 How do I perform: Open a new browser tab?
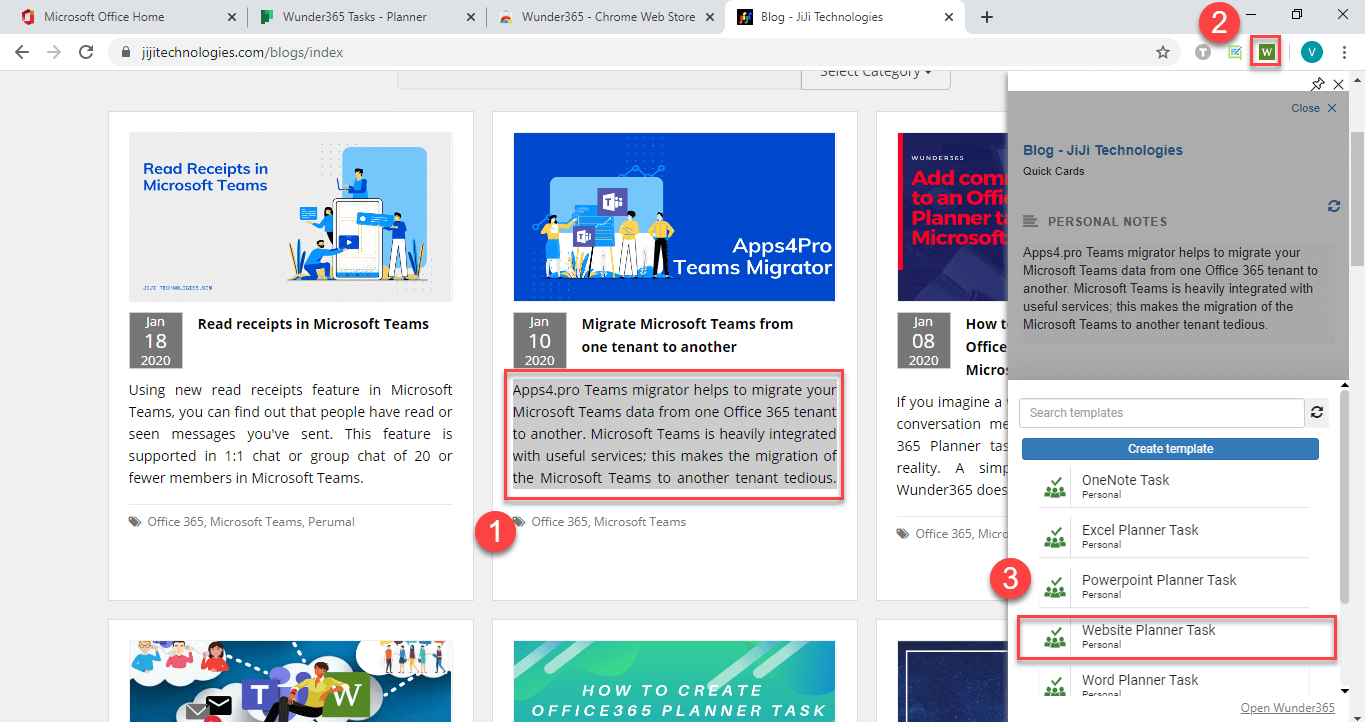click(987, 17)
